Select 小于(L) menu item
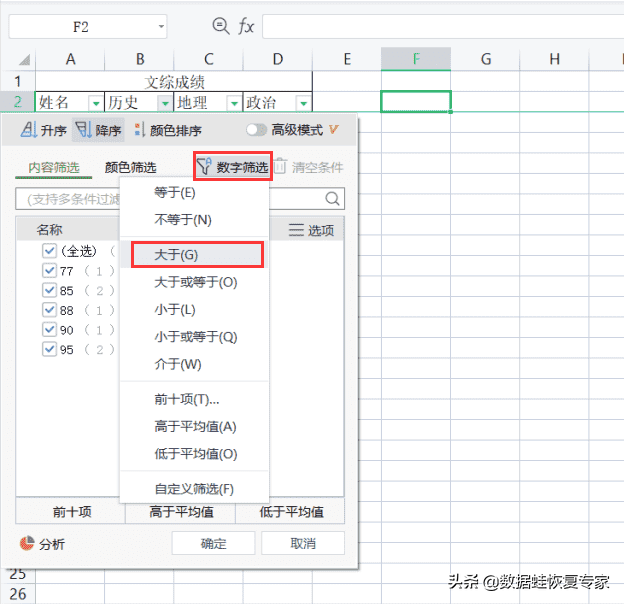Screen dimensions: 624x604 194,310
